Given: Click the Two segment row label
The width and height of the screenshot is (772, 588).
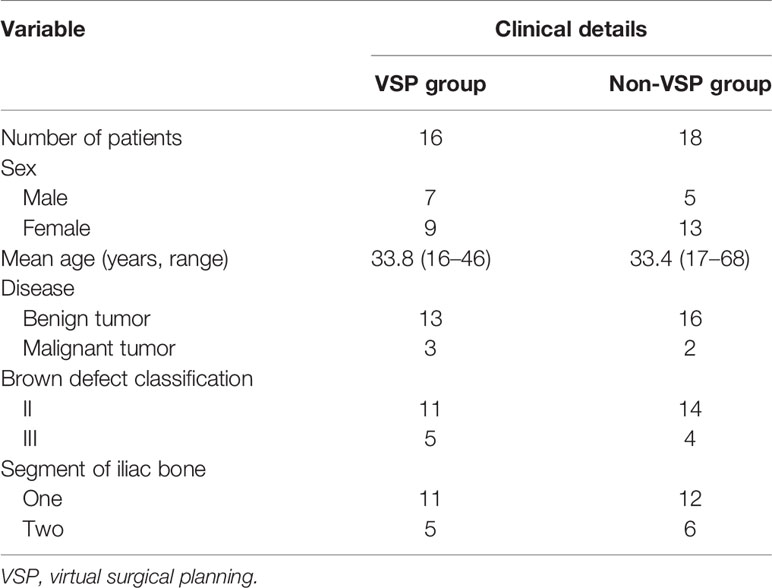Looking at the screenshot, I should click(x=43, y=529).
